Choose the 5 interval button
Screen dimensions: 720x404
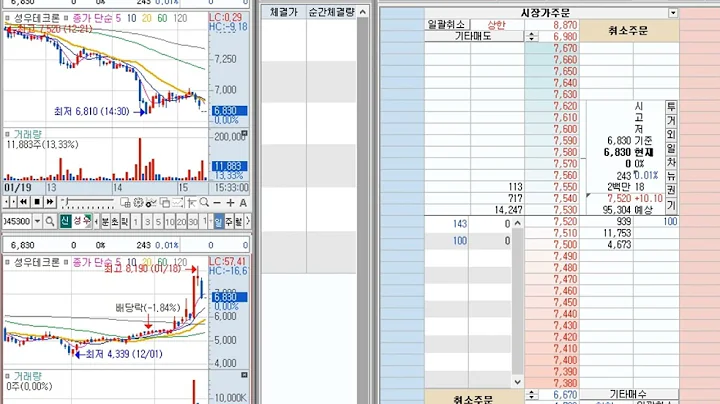pyautogui.click(x=158, y=222)
